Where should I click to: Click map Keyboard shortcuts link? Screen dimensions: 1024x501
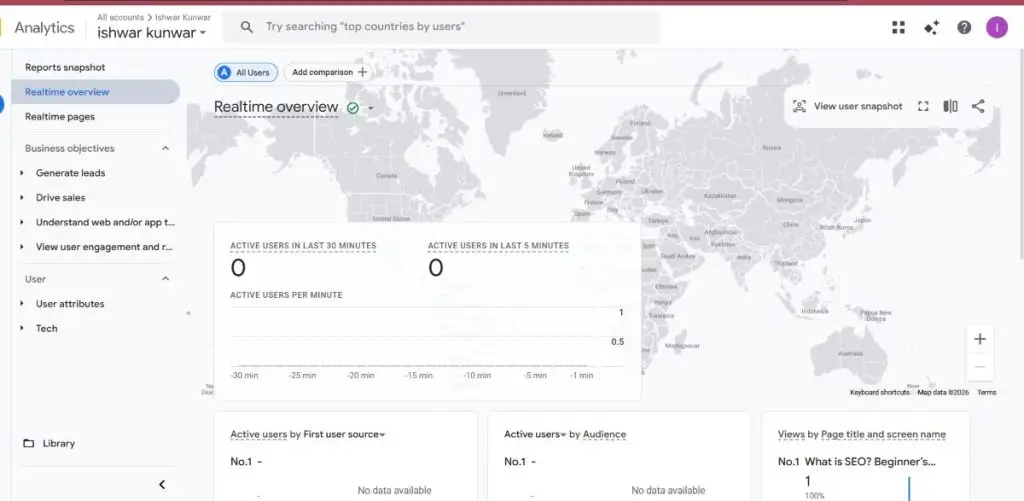tap(880, 393)
